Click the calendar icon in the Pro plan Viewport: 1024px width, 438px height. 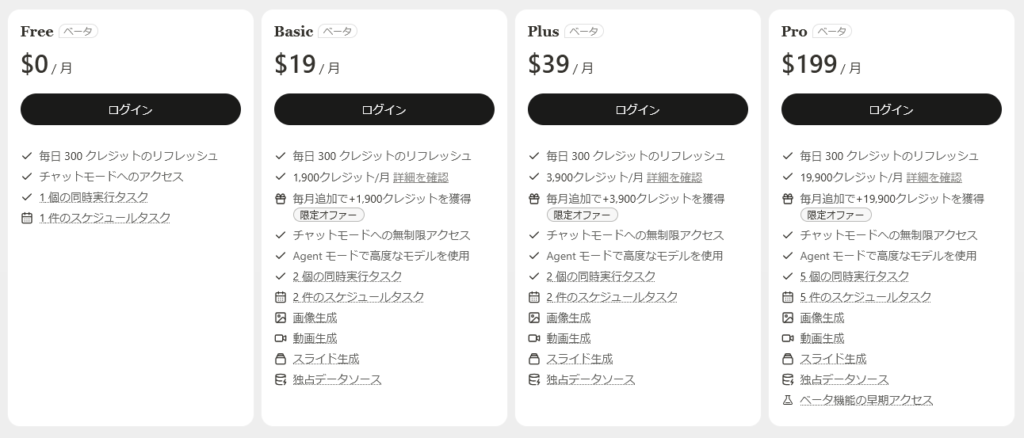click(787, 297)
